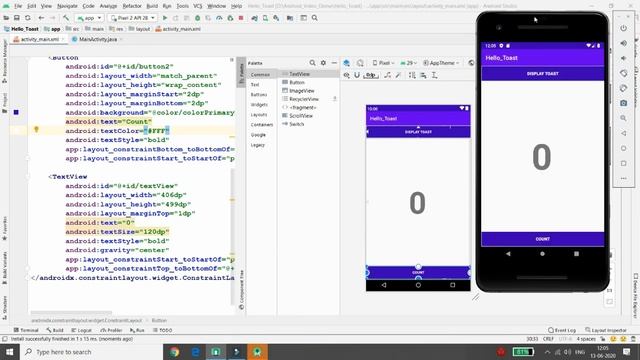
Task: Click COUNT button in emulator
Action: point(542,239)
